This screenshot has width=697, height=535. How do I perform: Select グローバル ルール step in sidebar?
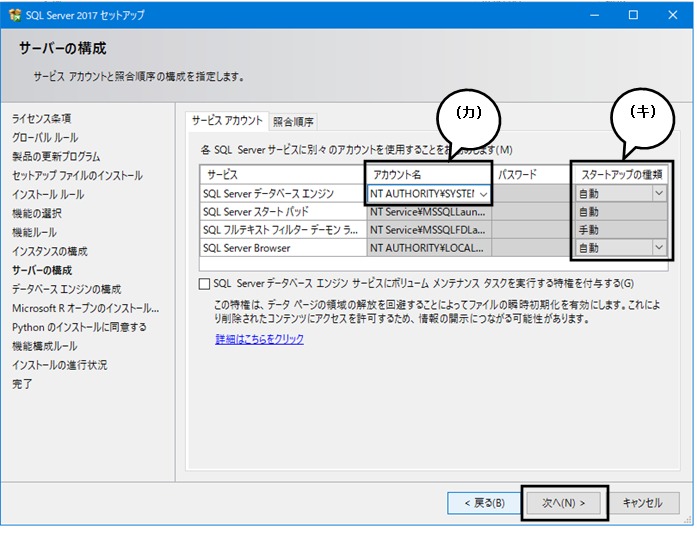coord(45,138)
